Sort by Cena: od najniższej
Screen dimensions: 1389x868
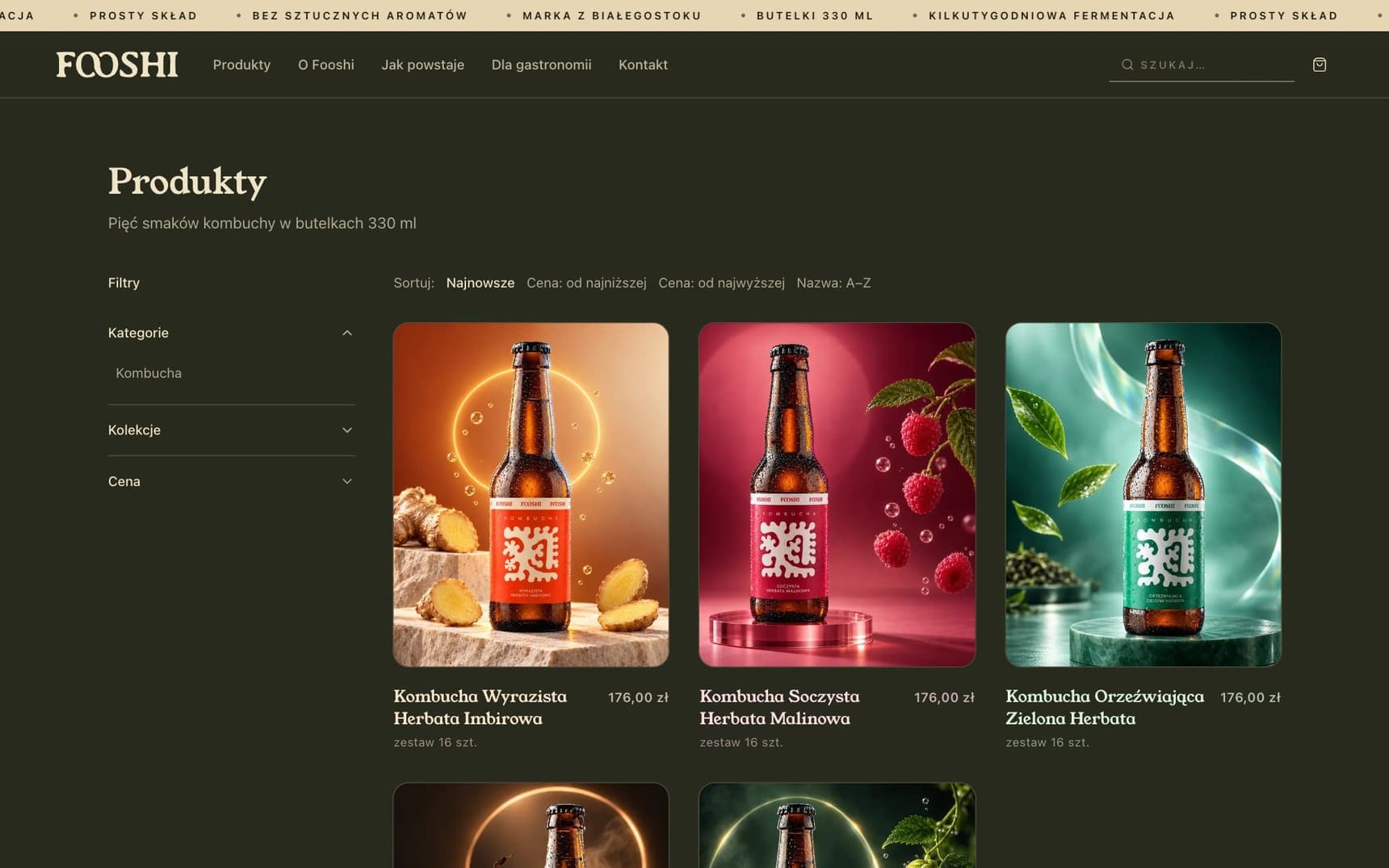point(586,283)
